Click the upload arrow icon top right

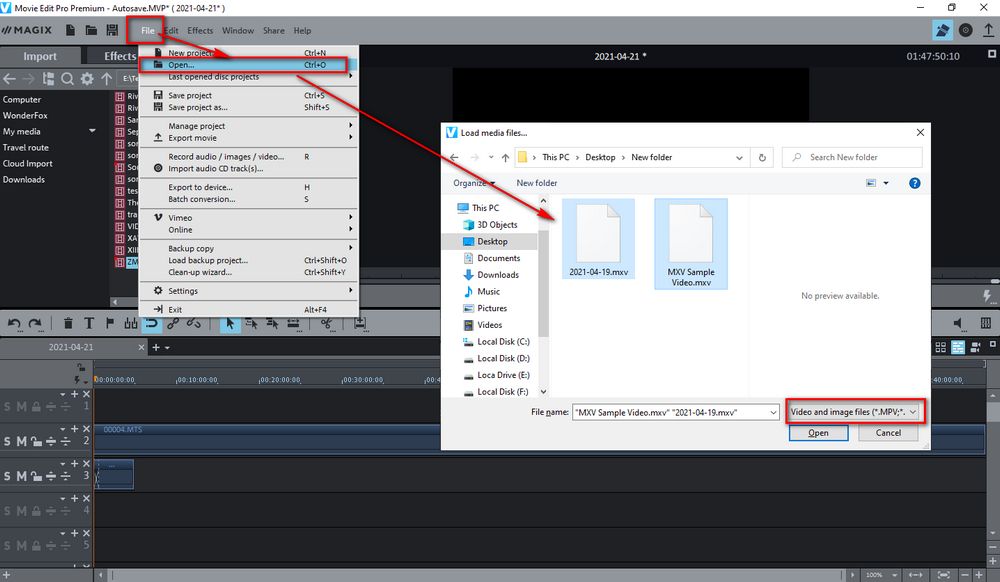(989, 30)
